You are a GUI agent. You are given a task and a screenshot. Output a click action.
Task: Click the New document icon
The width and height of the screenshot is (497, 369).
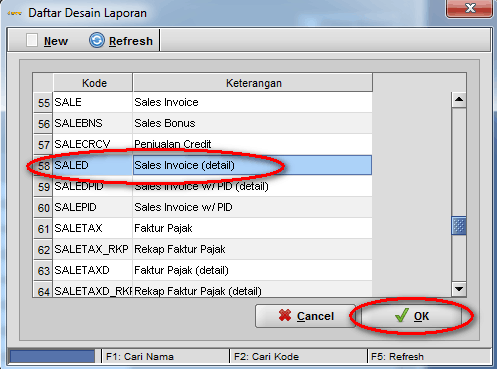(x=32, y=40)
